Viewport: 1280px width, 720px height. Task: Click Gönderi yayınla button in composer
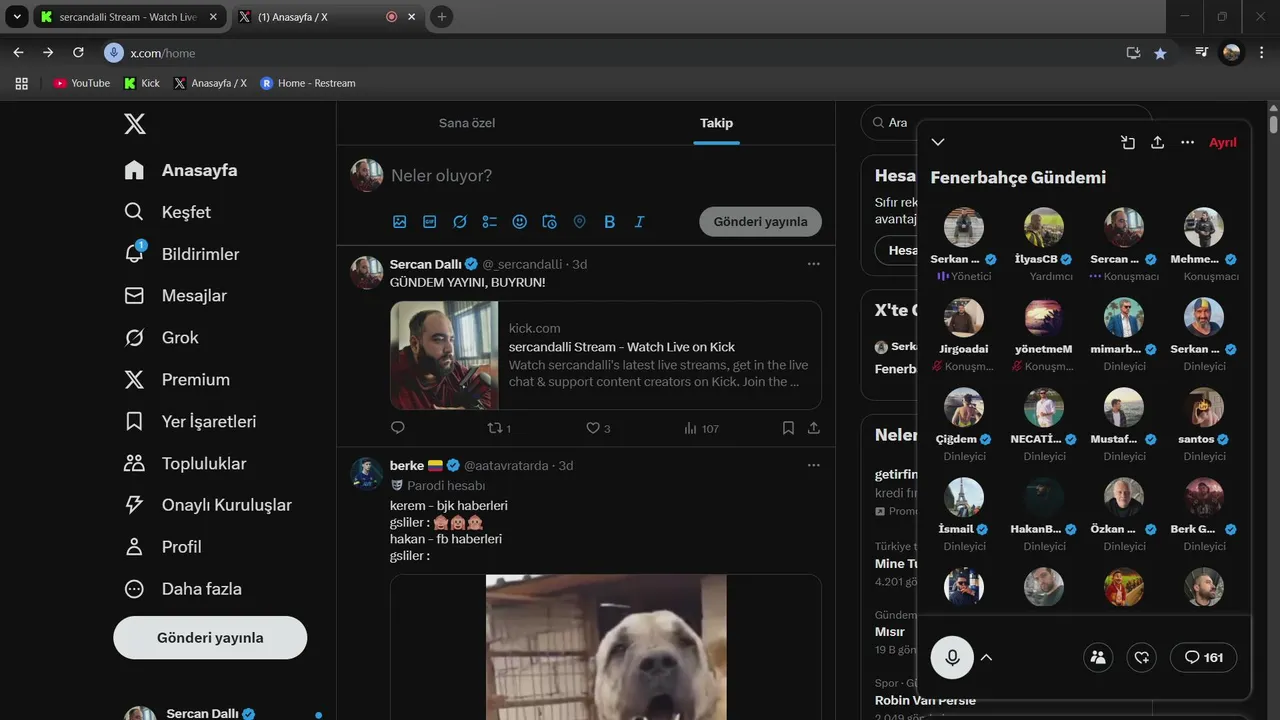coord(760,222)
